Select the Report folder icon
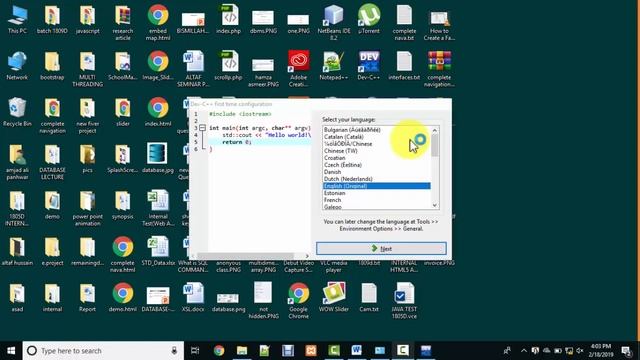This screenshot has width=640, height=360. (x=87, y=298)
